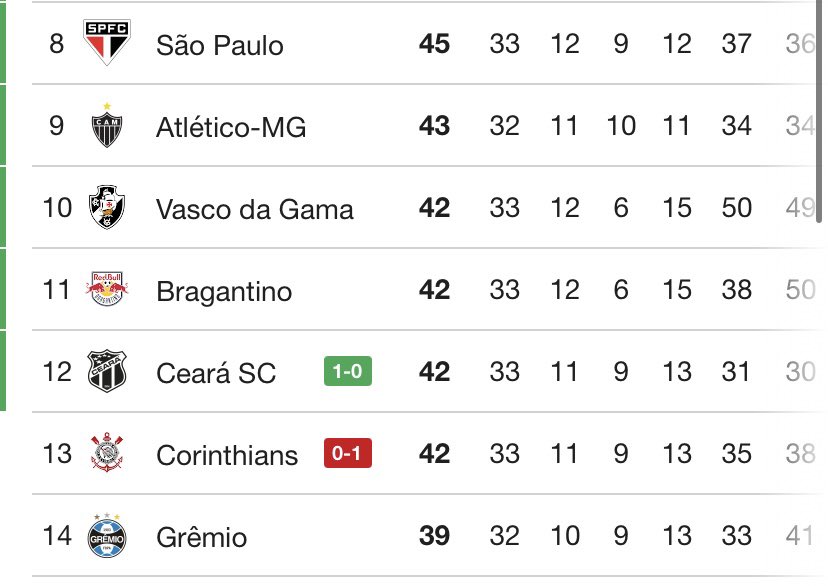Click the Corinthians club crest
Screen dimensions: 828x586
click(x=106, y=454)
